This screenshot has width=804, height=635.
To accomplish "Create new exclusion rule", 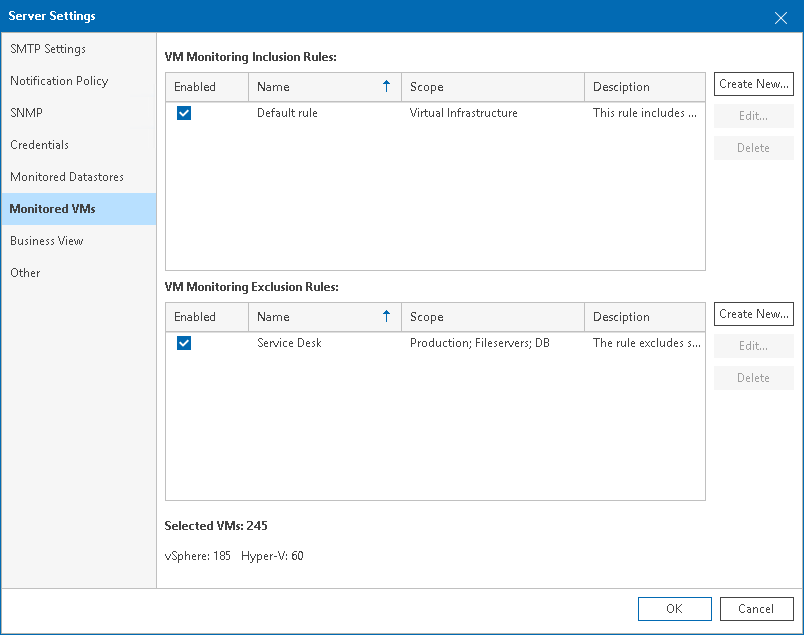I will pyautogui.click(x=753, y=314).
